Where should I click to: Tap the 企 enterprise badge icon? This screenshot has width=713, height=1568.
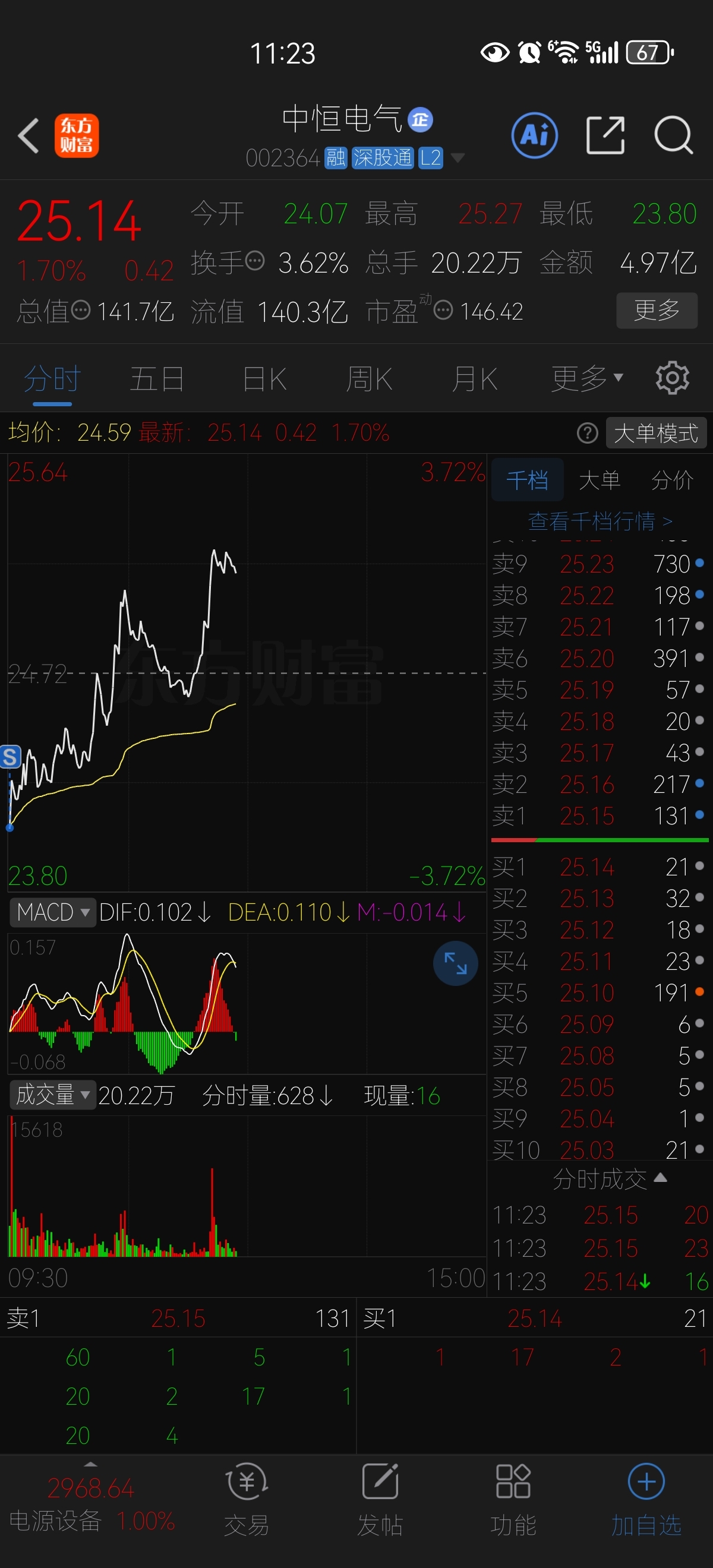pos(420,120)
